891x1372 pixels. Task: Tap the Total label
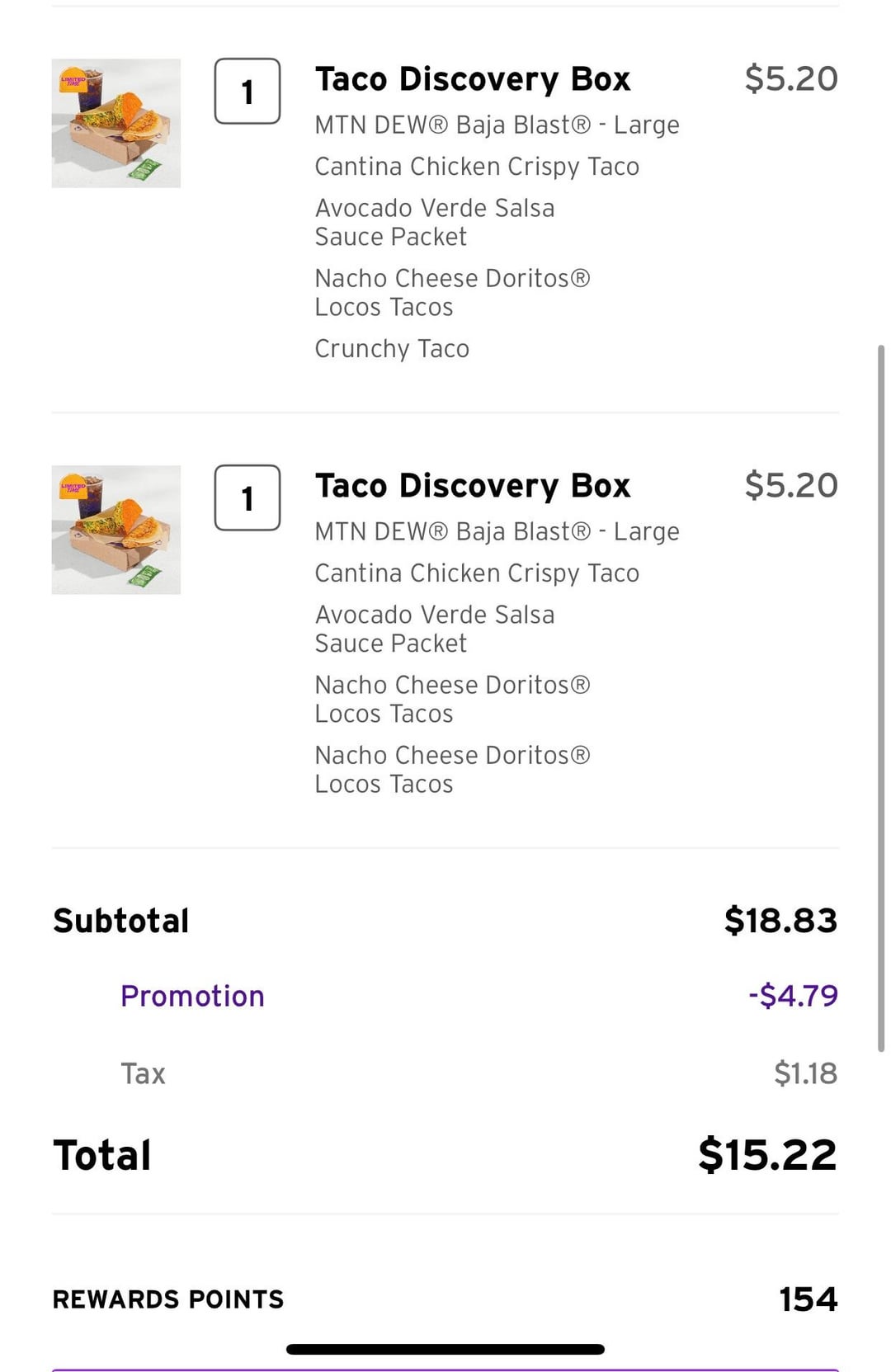[x=102, y=1155]
